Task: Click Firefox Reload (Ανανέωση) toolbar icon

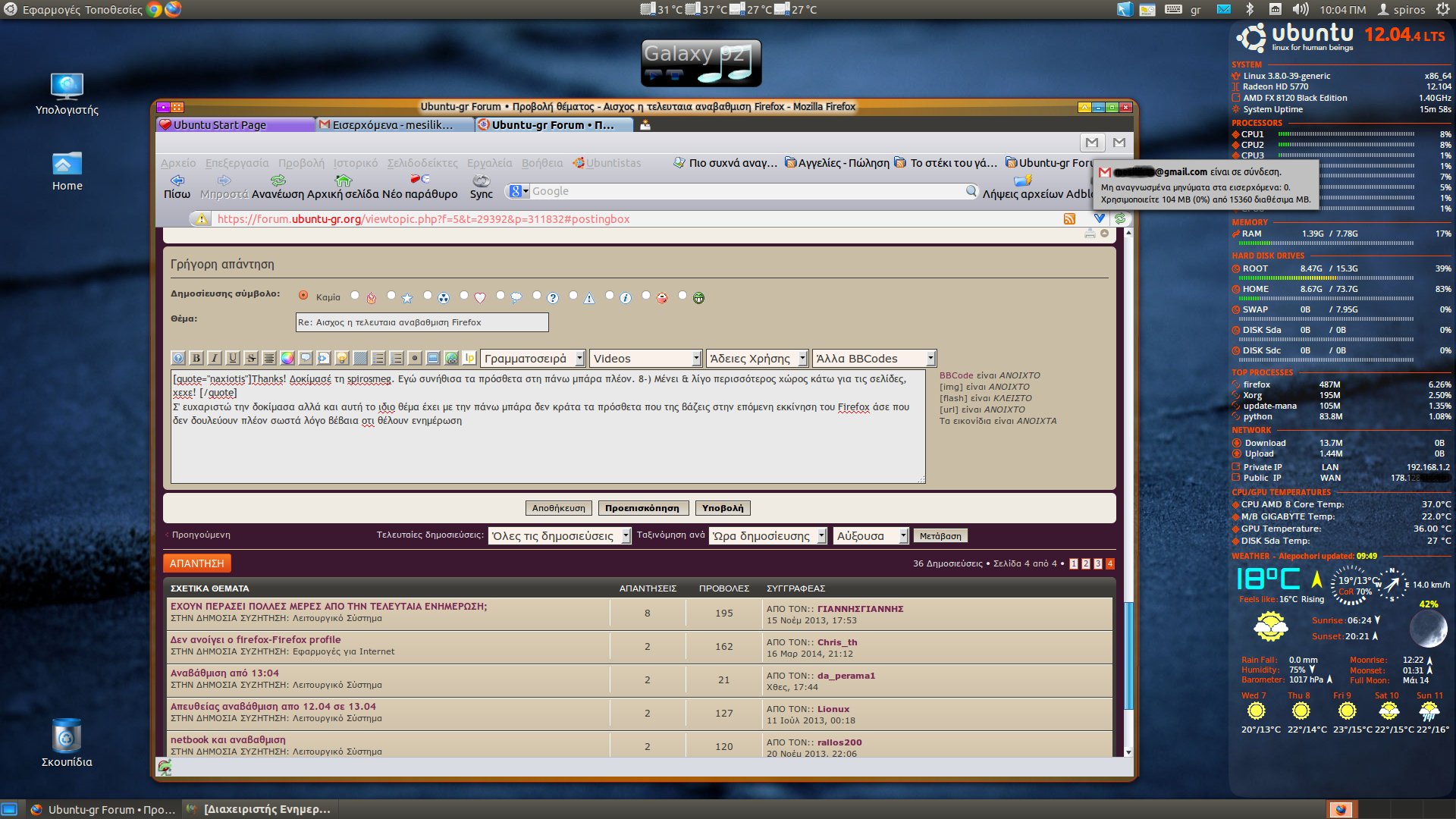Action: 278,180
